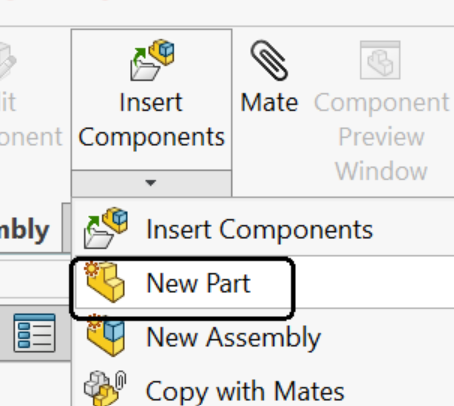Click the Copy with Mates icon
454x406 pixels.
(x=105, y=388)
